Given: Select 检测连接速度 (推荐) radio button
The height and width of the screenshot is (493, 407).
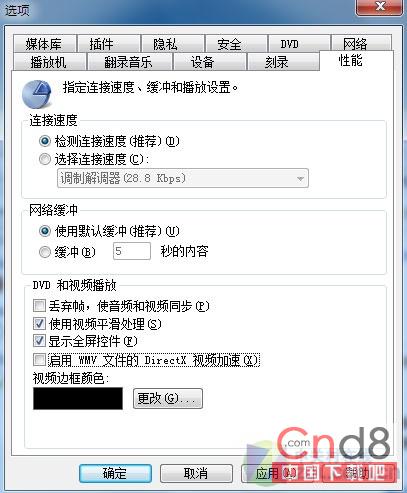Looking at the screenshot, I should click(x=45, y=141).
